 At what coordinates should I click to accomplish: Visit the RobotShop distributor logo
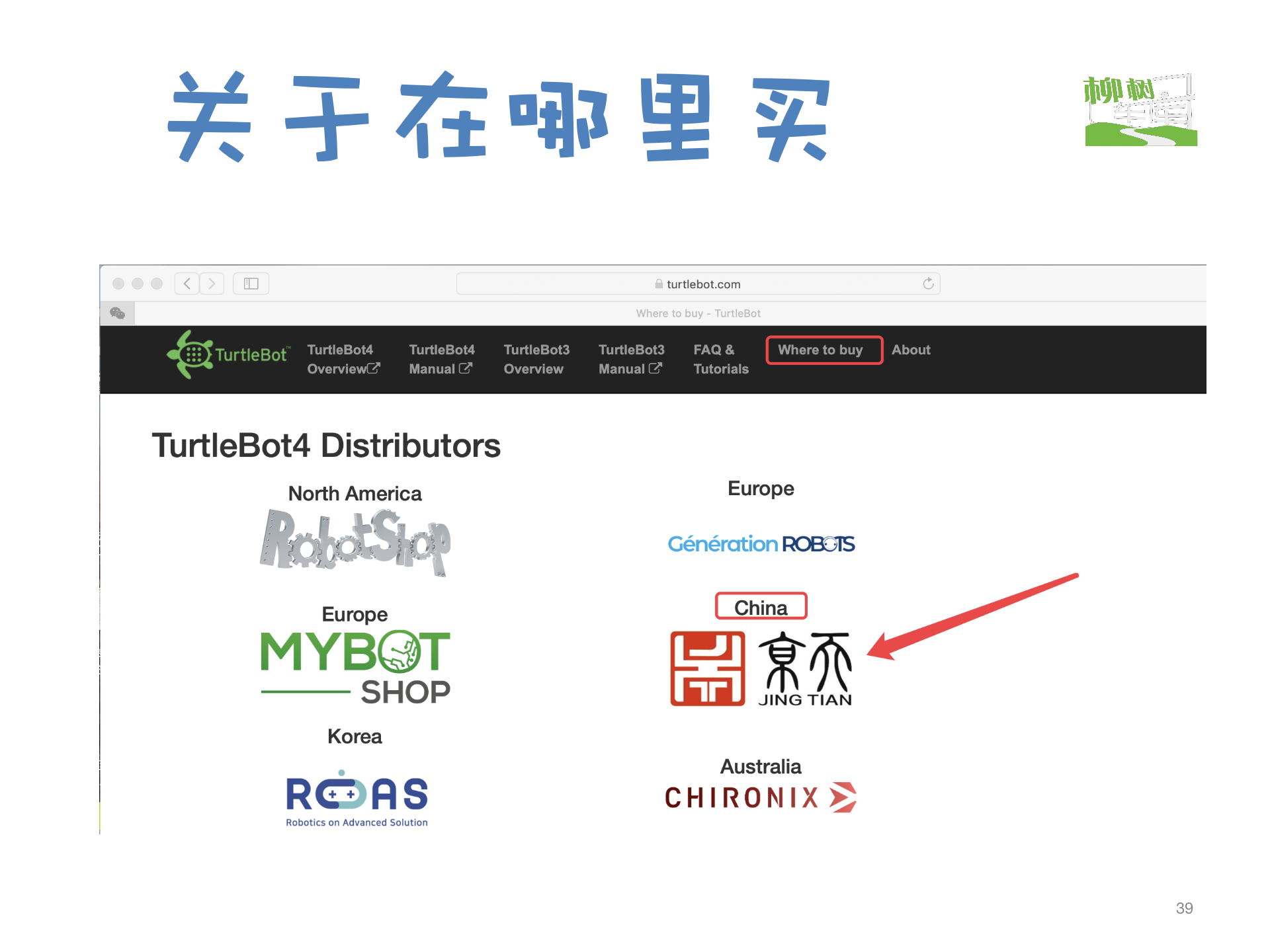355,542
